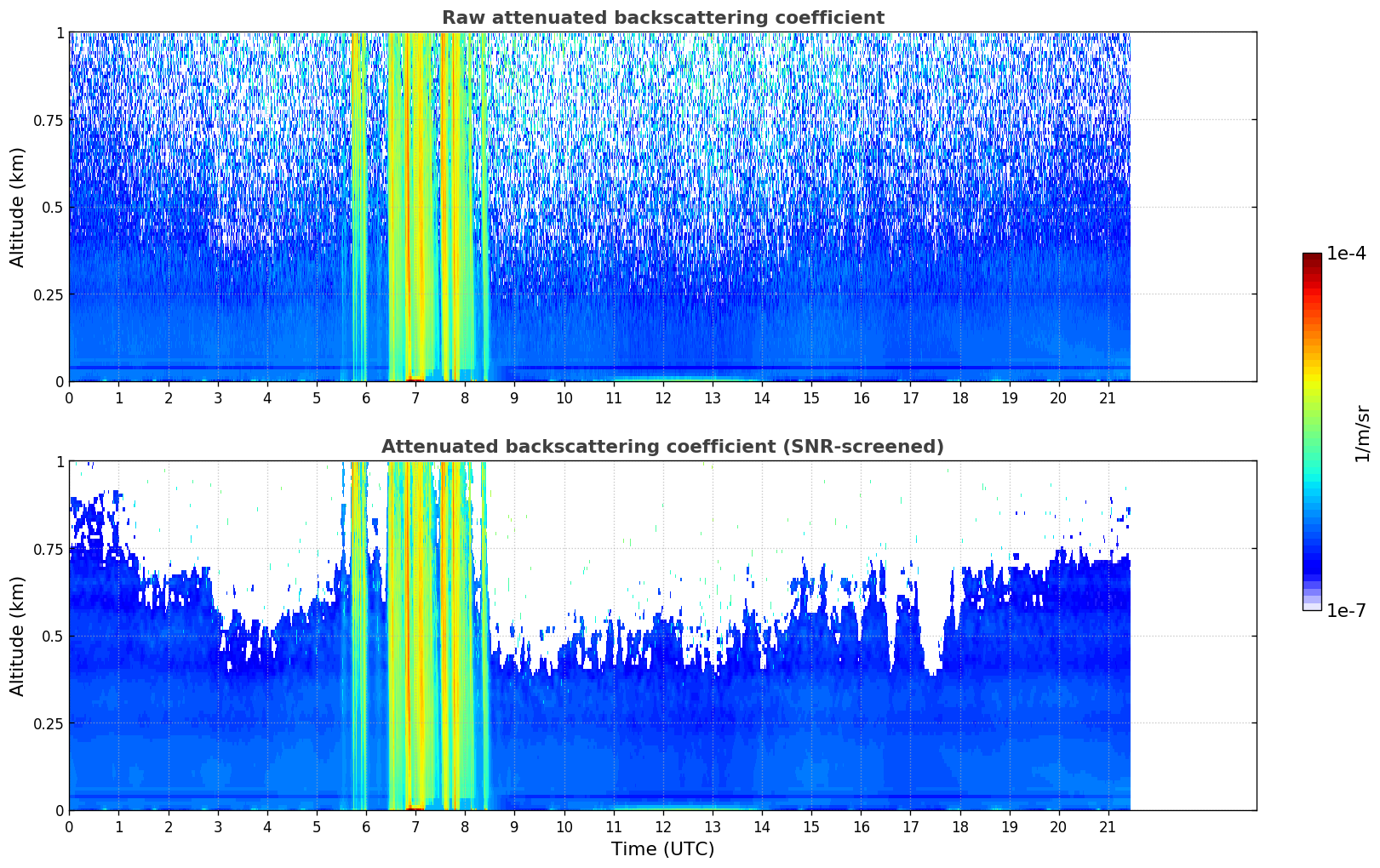Click the '1e-7' colorbar minimum label
The height and width of the screenshot is (868, 1380).
pos(1346,611)
